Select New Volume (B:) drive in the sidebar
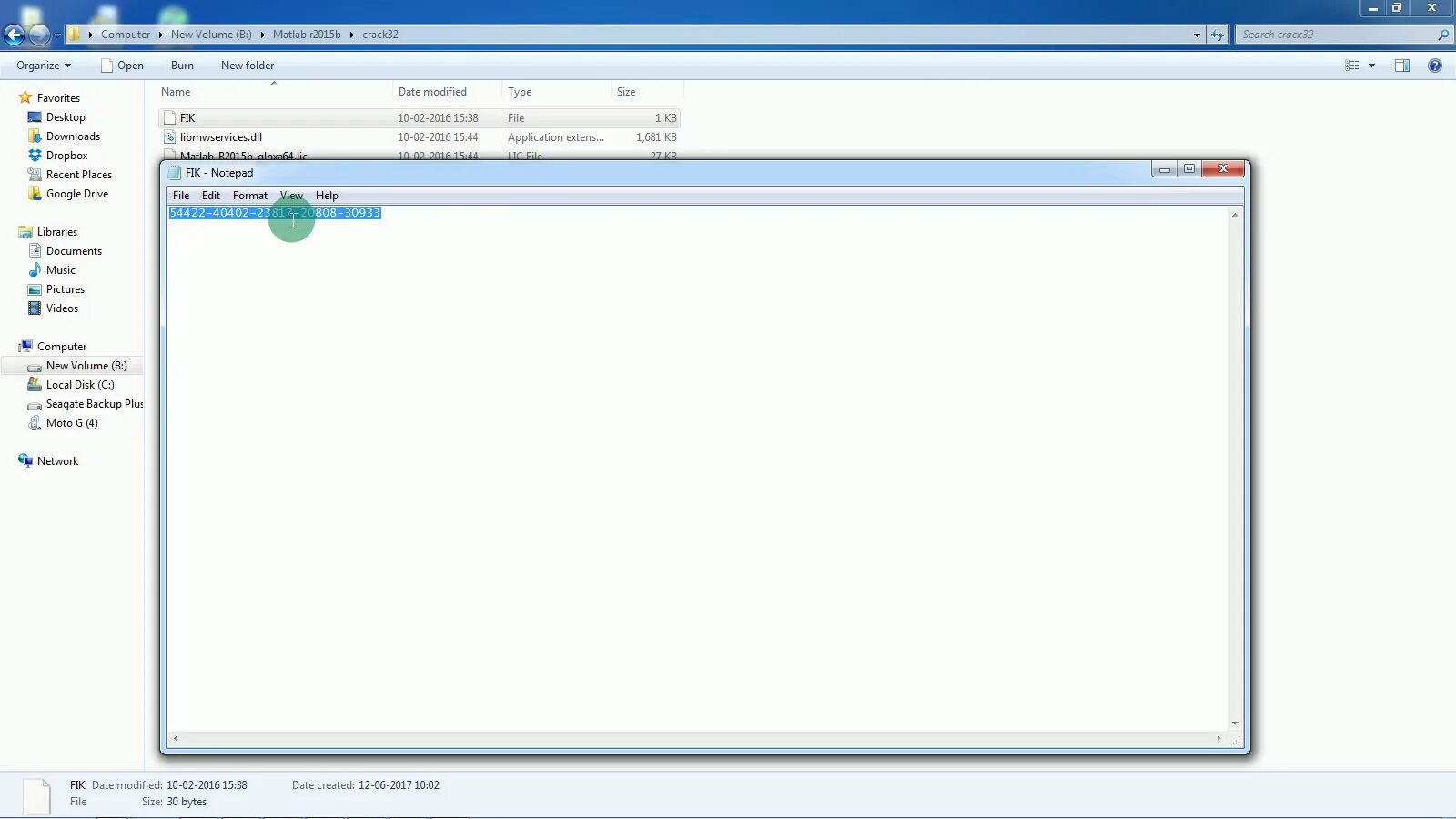 click(x=86, y=366)
